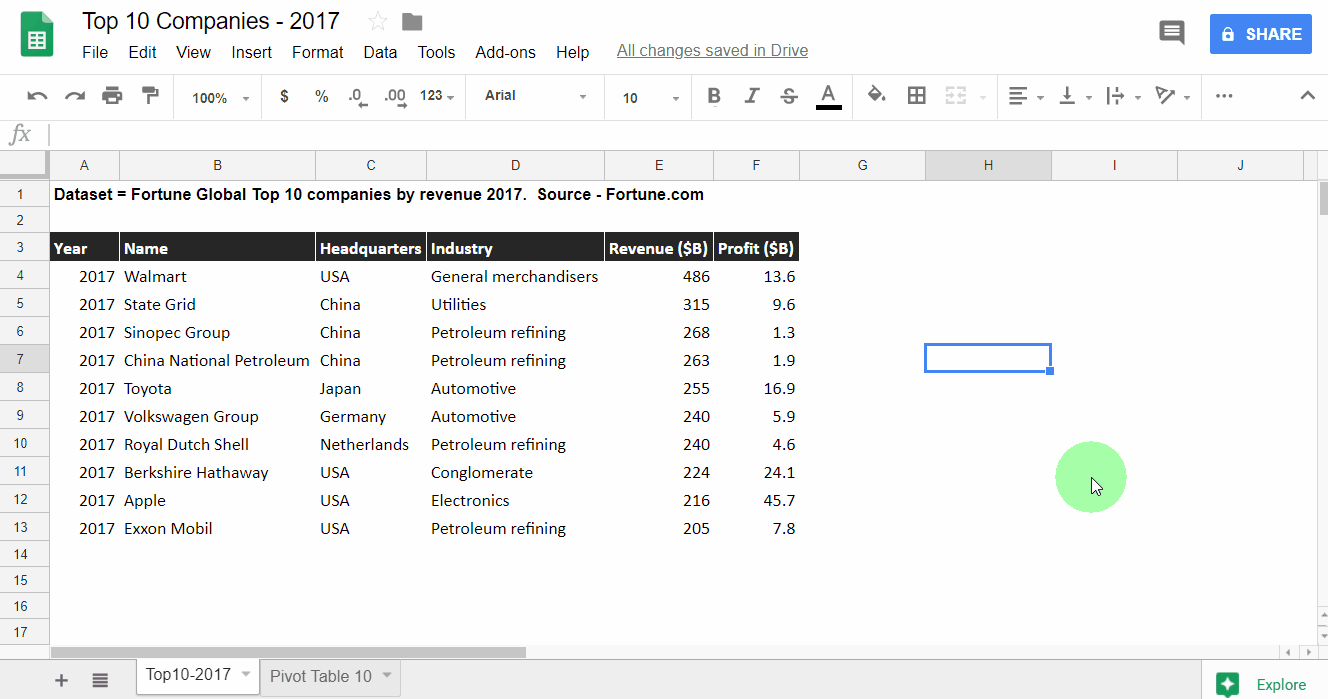Select the paint format roller icon
This screenshot has height=699, width=1328.
click(150, 96)
